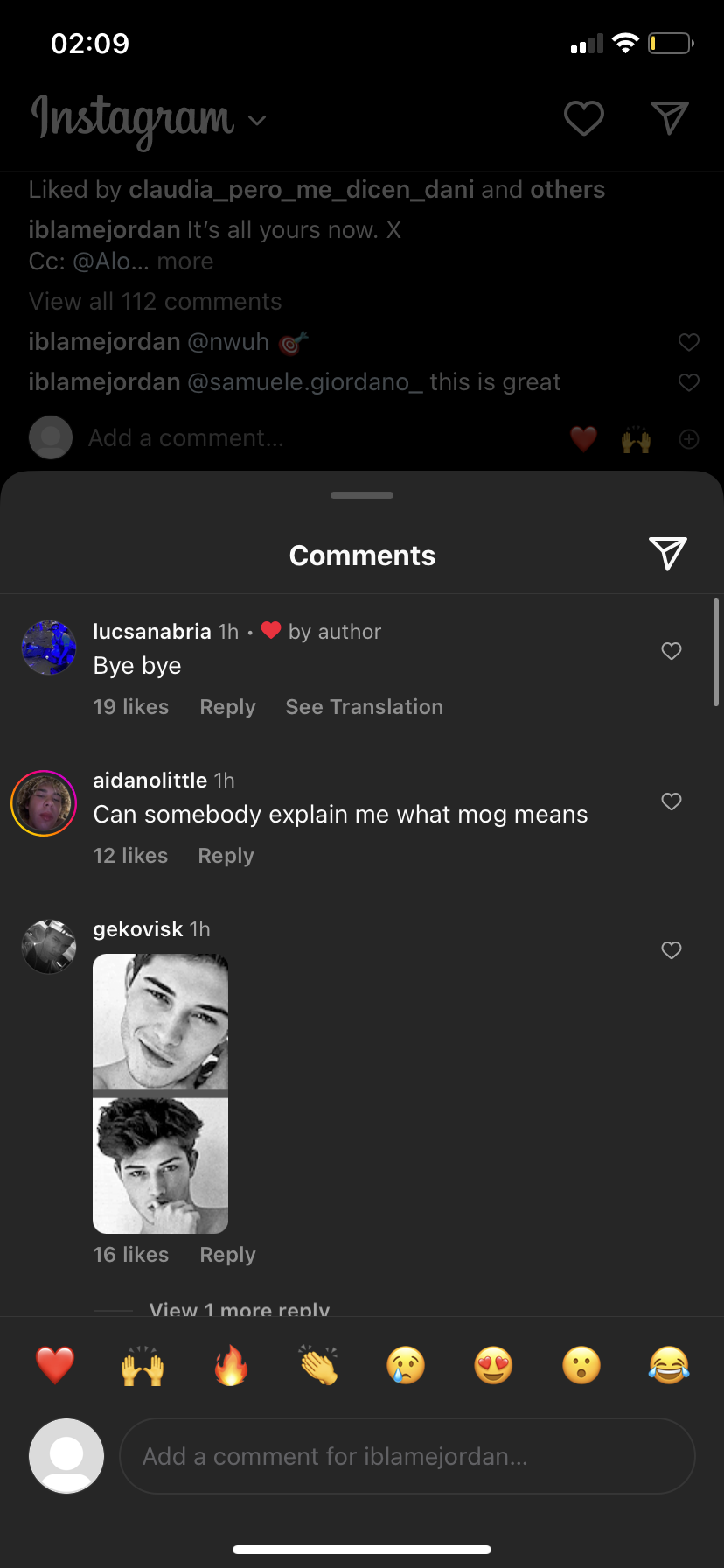The image size is (724, 1568).
Task: Expand caption with "more" link
Action: point(185,262)
